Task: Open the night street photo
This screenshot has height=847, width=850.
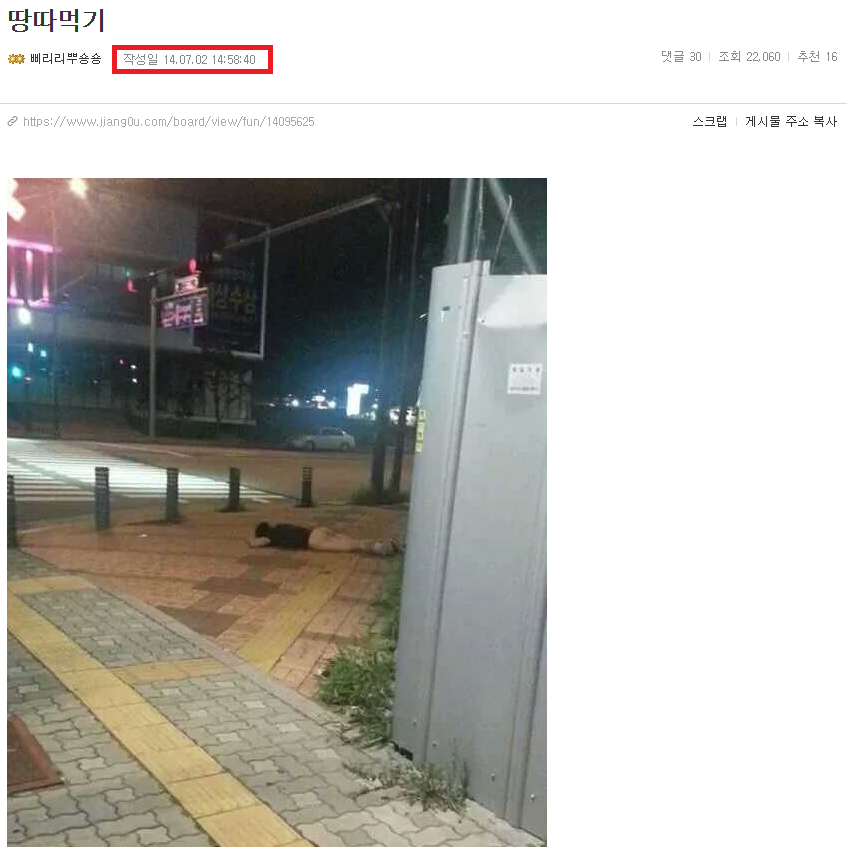Action: click(x=277, y=512)
